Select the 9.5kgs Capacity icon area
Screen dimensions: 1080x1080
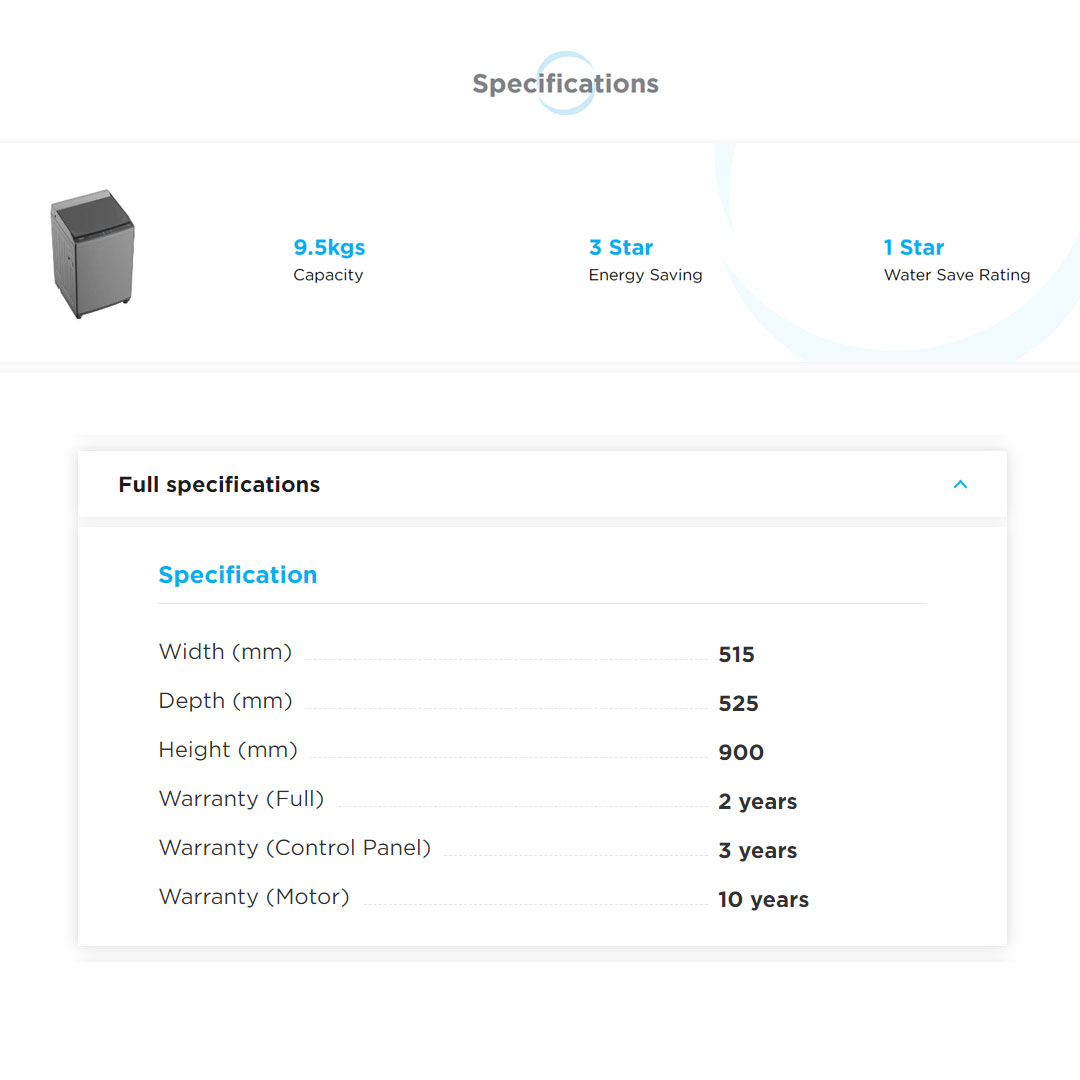[328, 259]
